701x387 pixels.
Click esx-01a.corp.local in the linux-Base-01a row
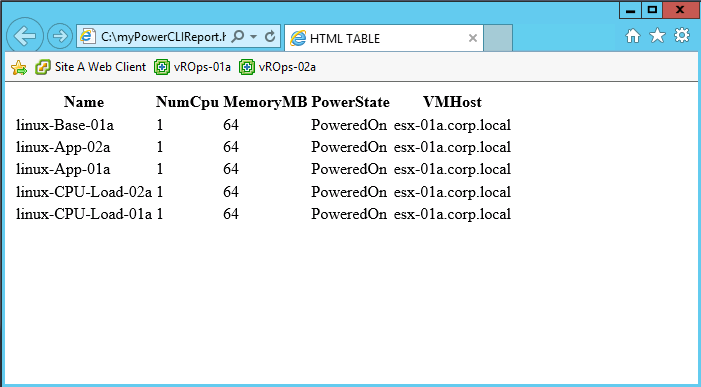(452, 125)
